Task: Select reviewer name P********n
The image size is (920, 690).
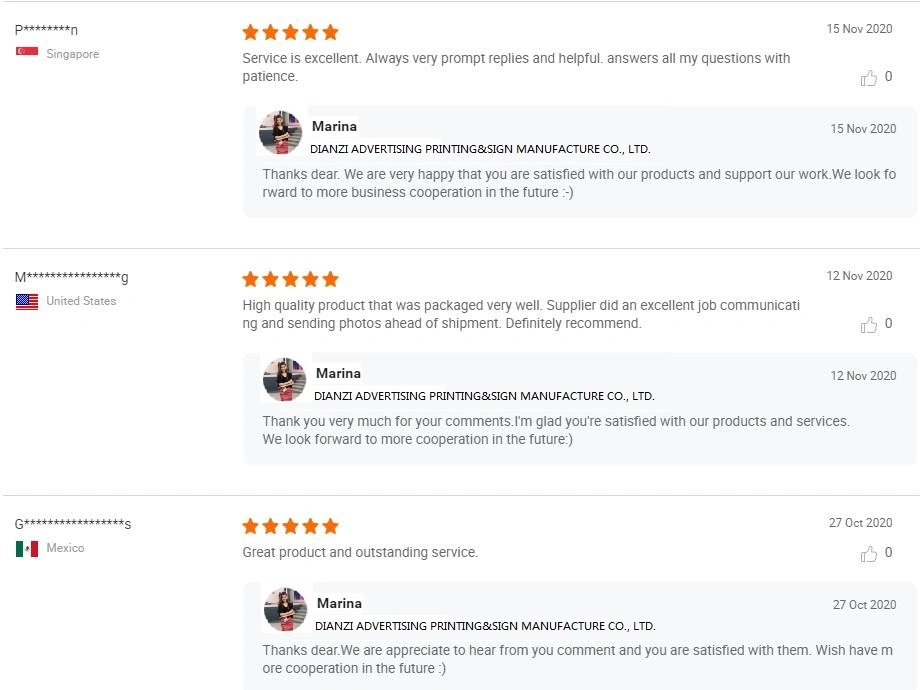Action: 46,30
